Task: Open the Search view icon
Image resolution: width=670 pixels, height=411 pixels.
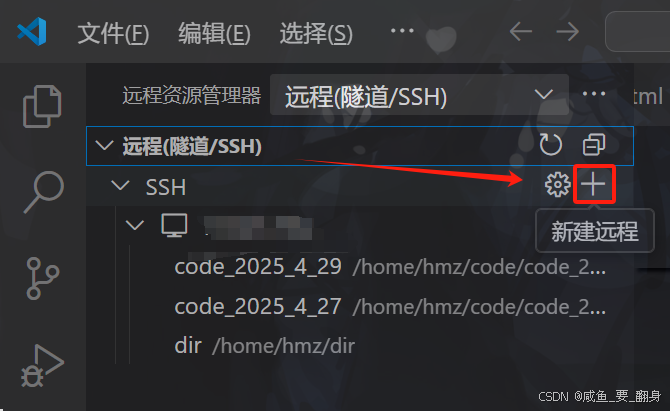Action: (x=44, y=191)
